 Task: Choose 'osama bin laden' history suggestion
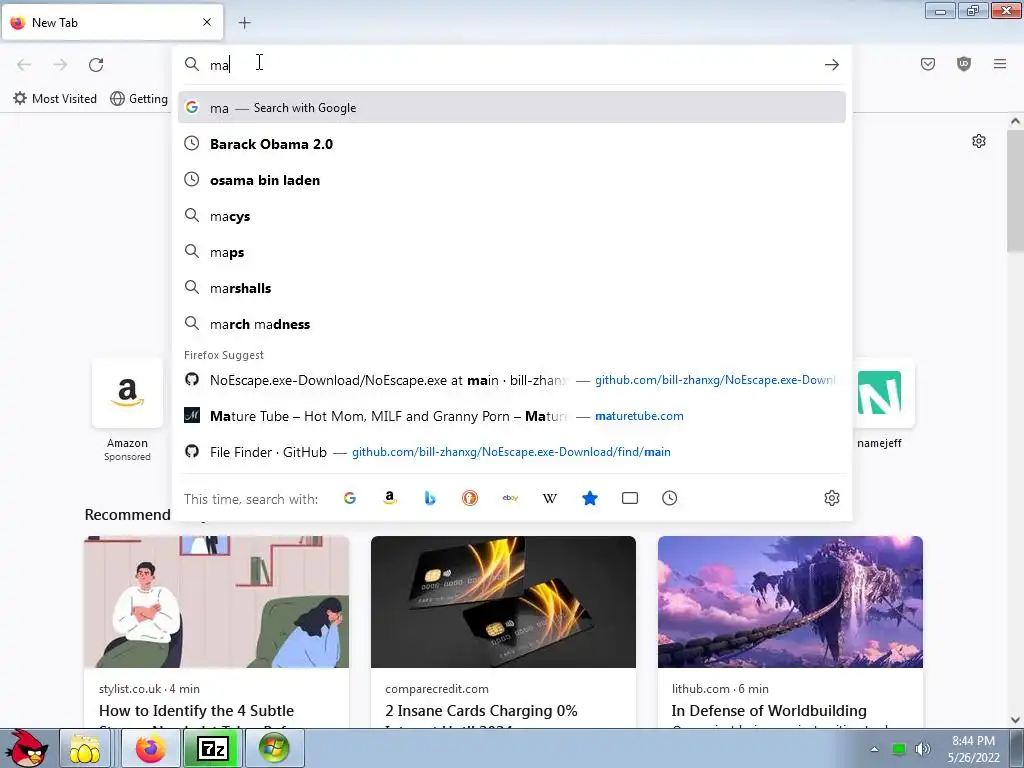click(511, 180)
